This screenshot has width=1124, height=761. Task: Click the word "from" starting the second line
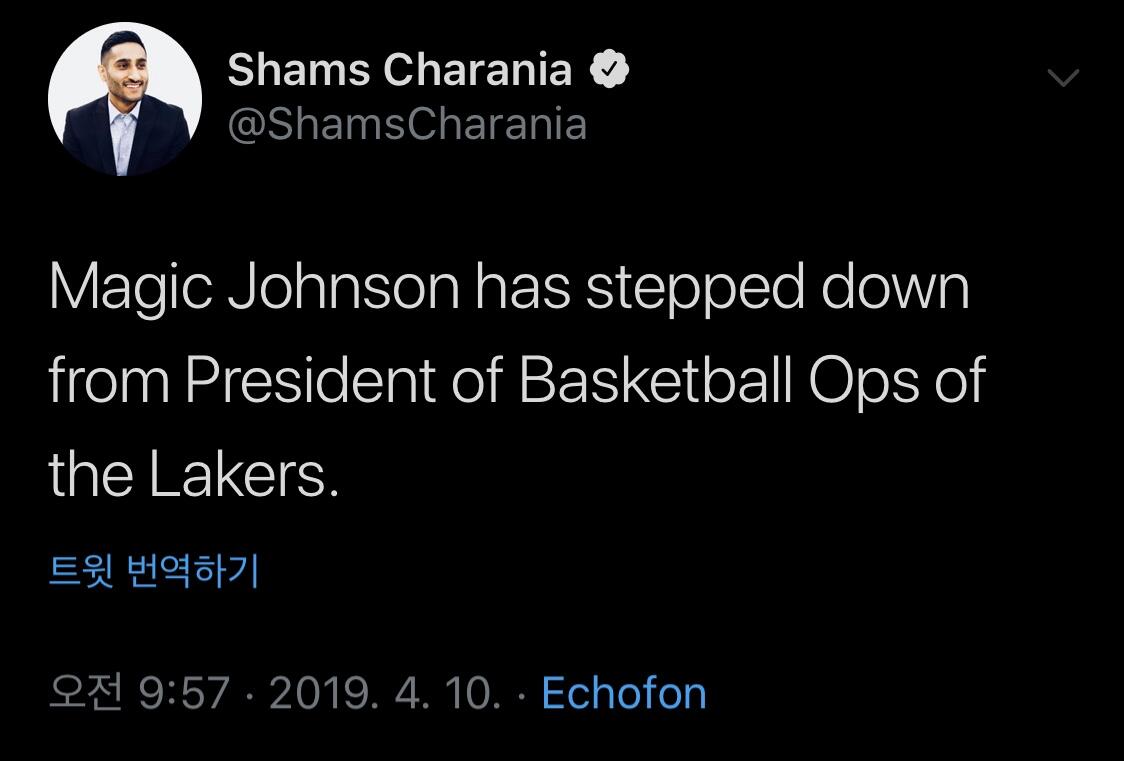point(107,382)
